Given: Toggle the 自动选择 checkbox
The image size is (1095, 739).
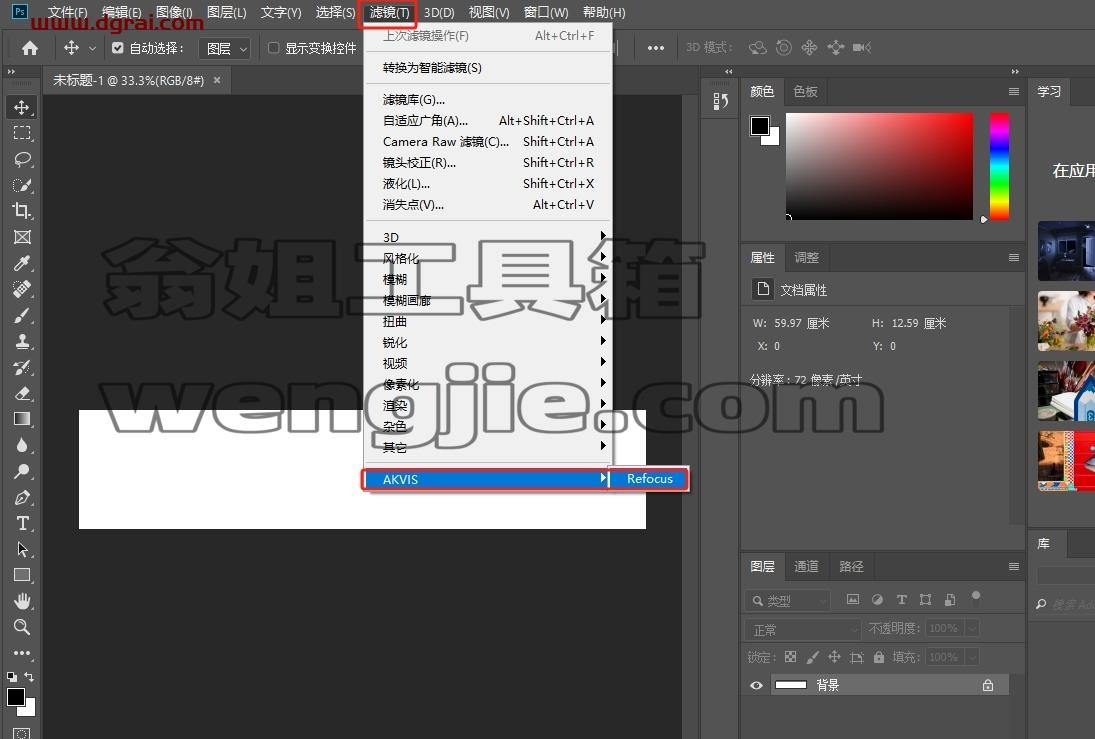Looking at the screenshot, I should [117, 47].
